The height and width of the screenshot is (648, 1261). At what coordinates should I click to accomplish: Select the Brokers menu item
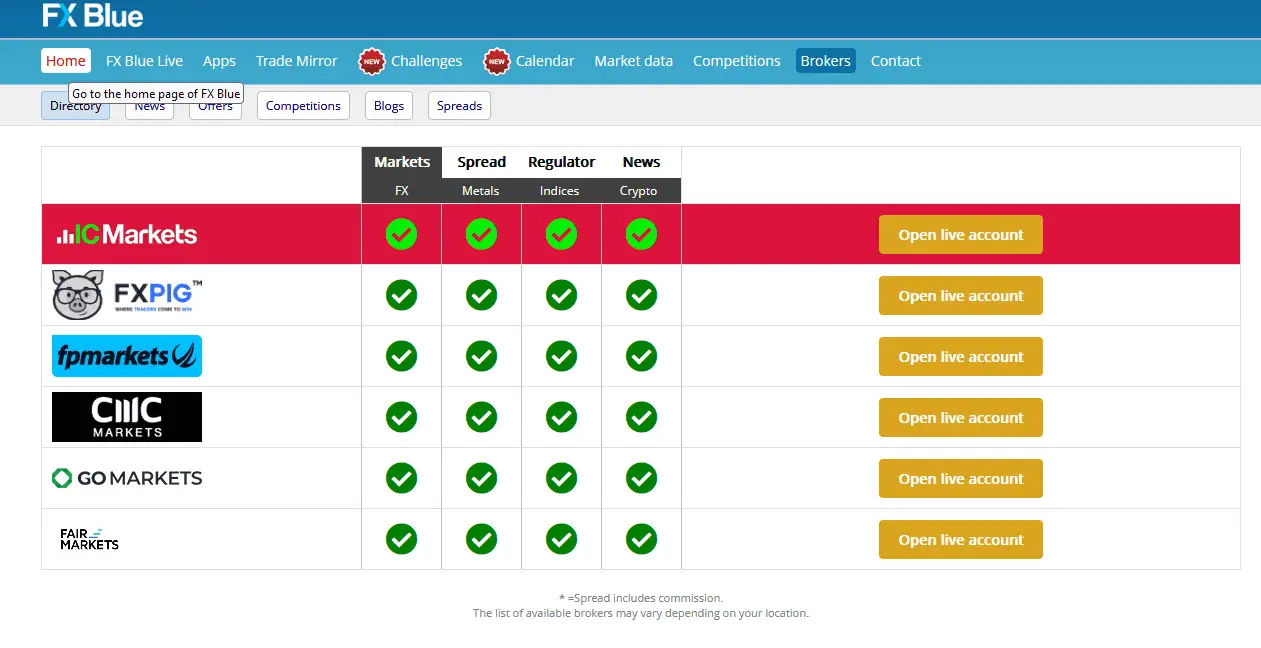[826, 61]
